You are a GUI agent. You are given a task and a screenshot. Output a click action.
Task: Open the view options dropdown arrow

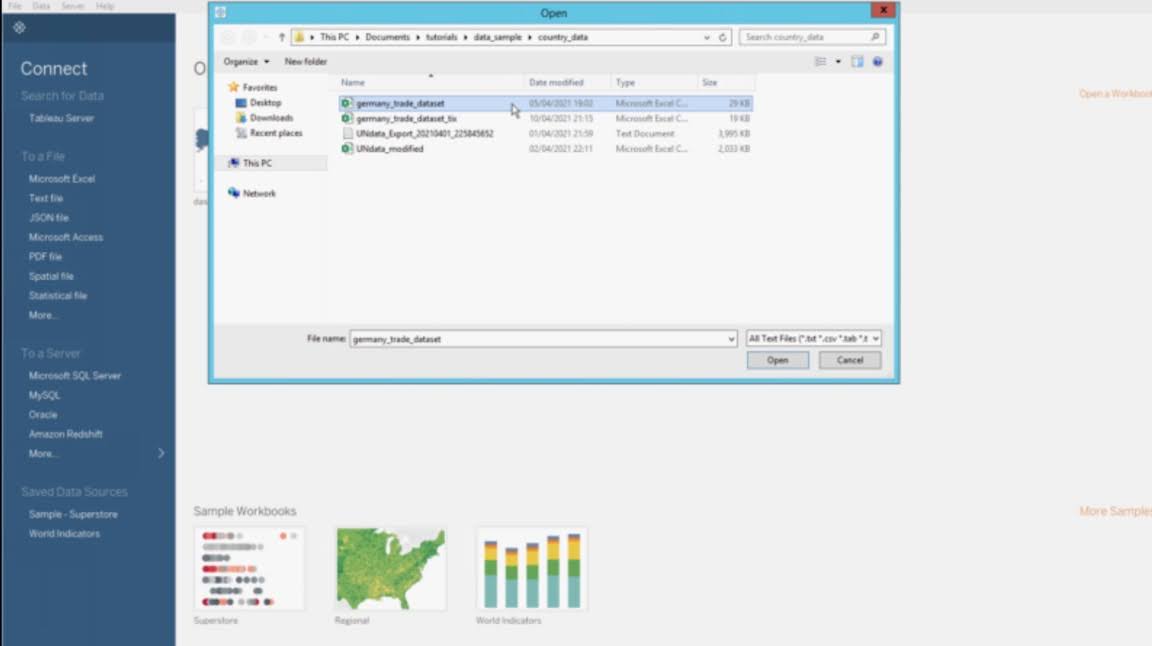838,62
